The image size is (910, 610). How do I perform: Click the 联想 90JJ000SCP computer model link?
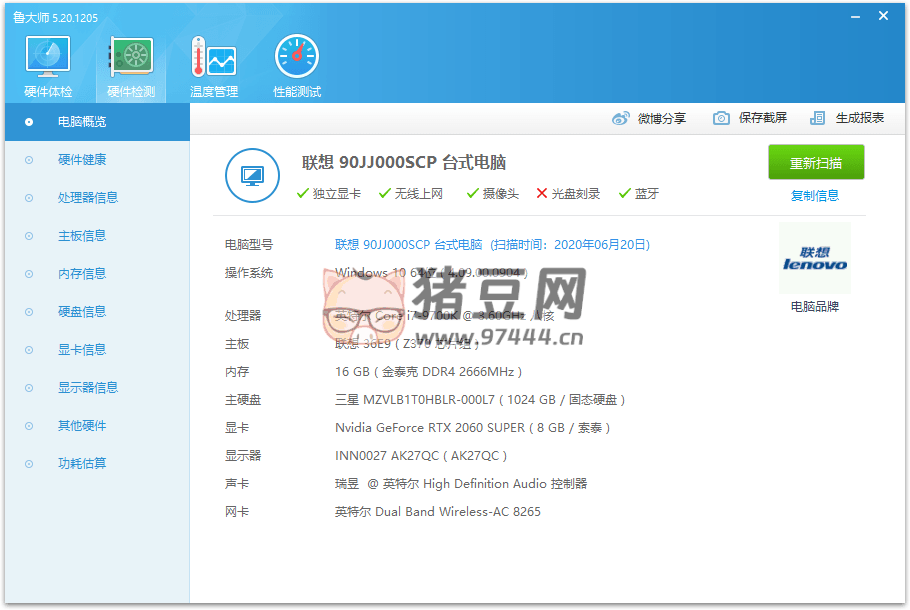pos(408,244)
